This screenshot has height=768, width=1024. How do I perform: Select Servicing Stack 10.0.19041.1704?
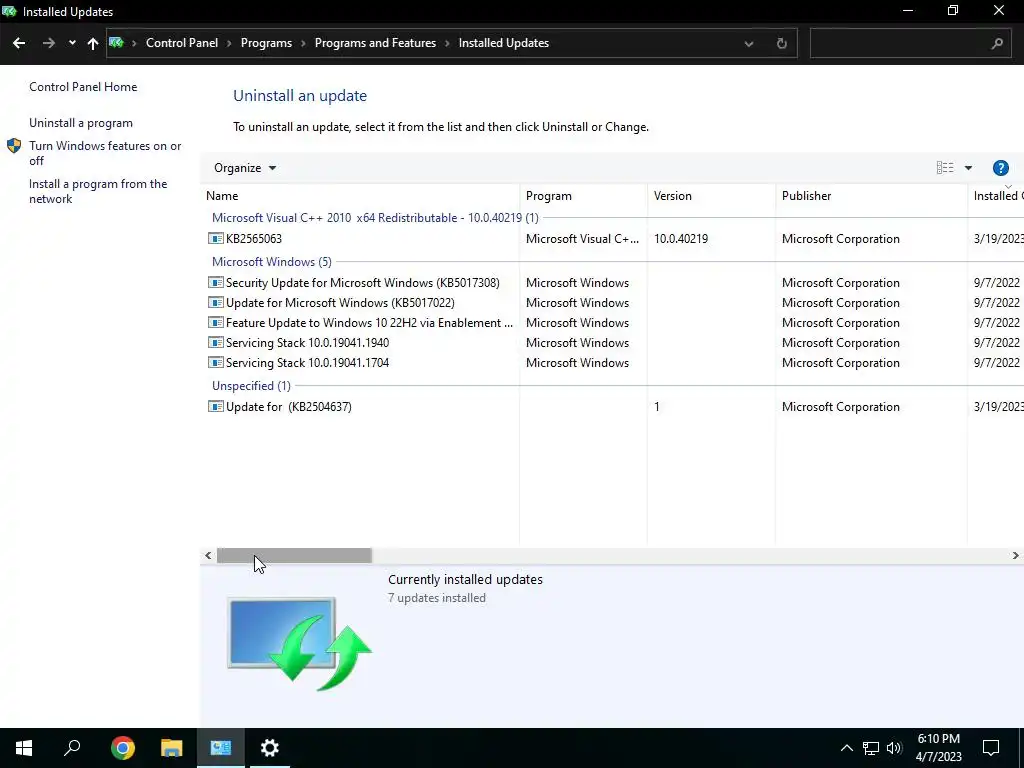click(613, 362)
